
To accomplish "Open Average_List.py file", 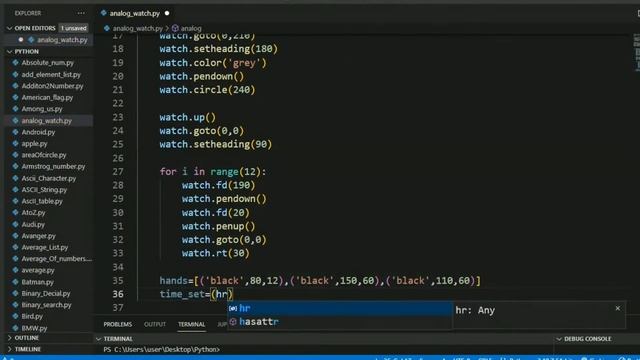I will click(x=44, y=247).
